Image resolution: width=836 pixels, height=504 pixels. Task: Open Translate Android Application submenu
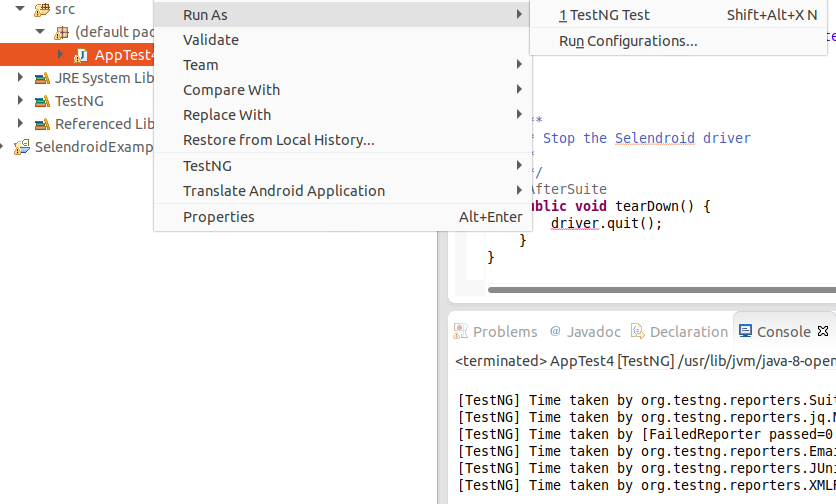[341, 191]
